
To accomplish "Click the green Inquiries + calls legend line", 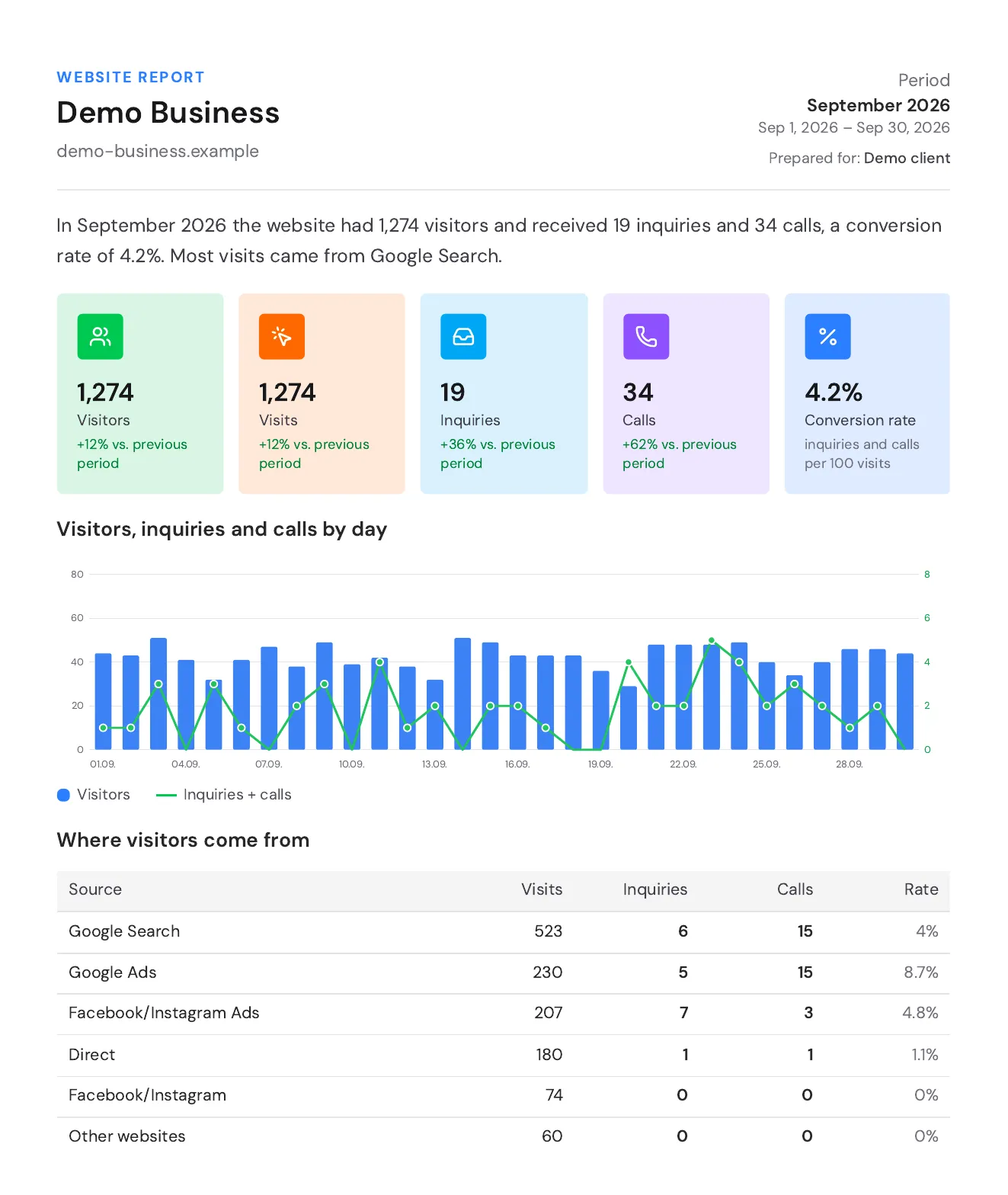I will click(166, 795).
